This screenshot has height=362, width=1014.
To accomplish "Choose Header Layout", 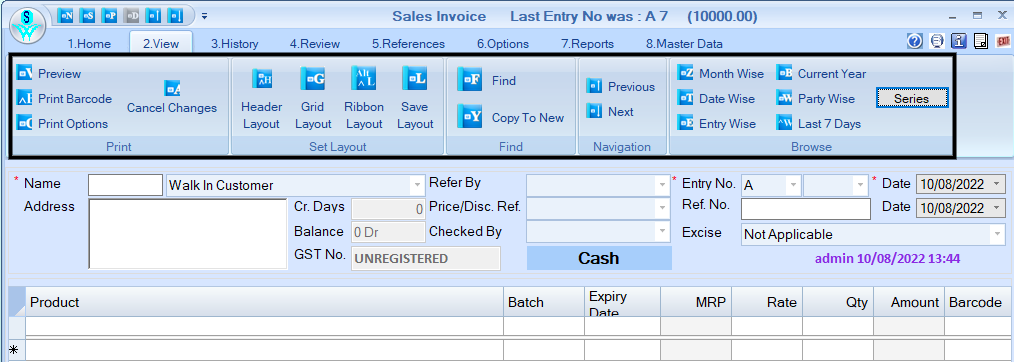I will click(x=261, y=98).
